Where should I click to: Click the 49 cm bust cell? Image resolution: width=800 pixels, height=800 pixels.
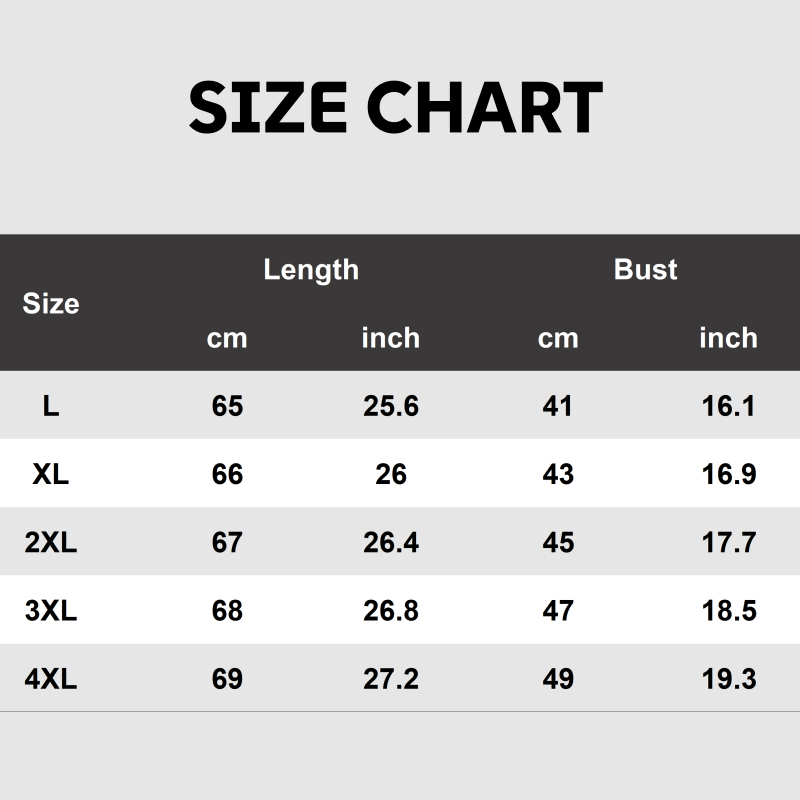(x=558, y=680)
